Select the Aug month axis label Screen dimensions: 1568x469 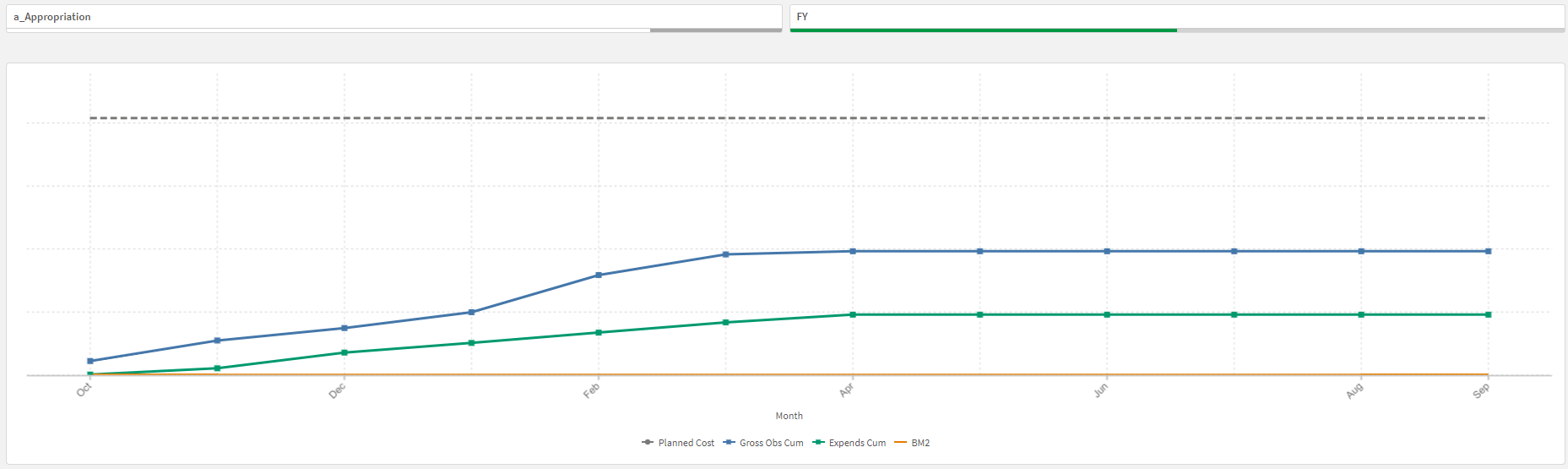point(1354,390)
